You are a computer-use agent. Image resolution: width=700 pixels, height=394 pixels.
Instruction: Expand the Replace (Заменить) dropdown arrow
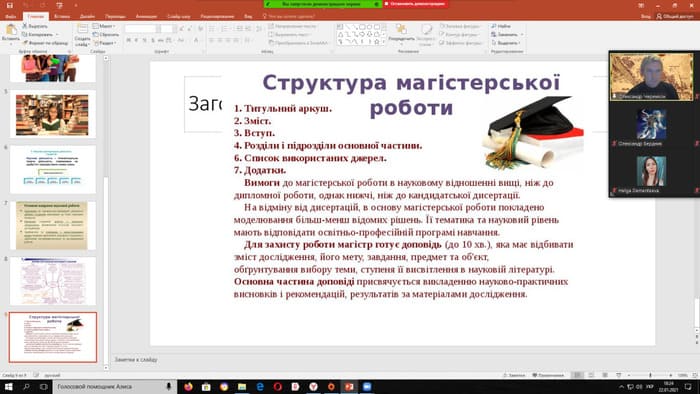pos(522,35)
